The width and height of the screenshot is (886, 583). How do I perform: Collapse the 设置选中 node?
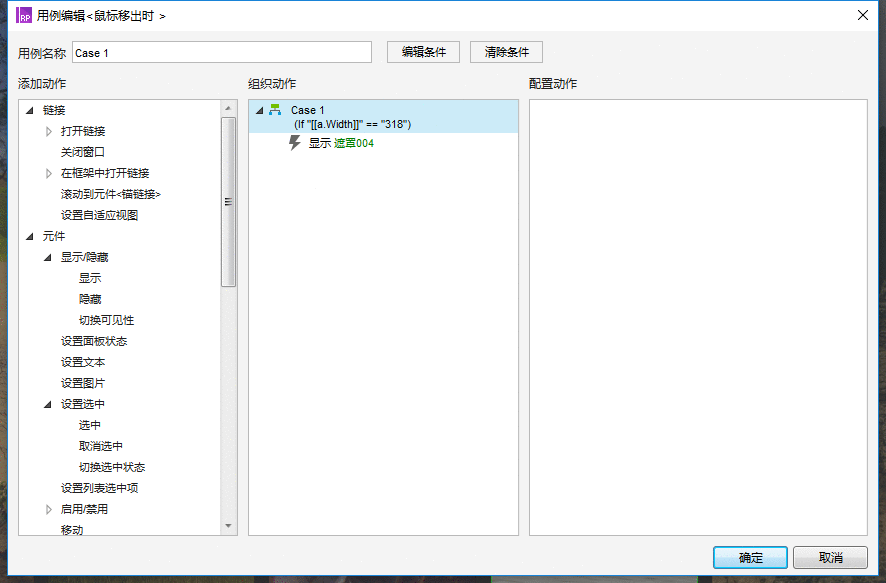(48, 404)
